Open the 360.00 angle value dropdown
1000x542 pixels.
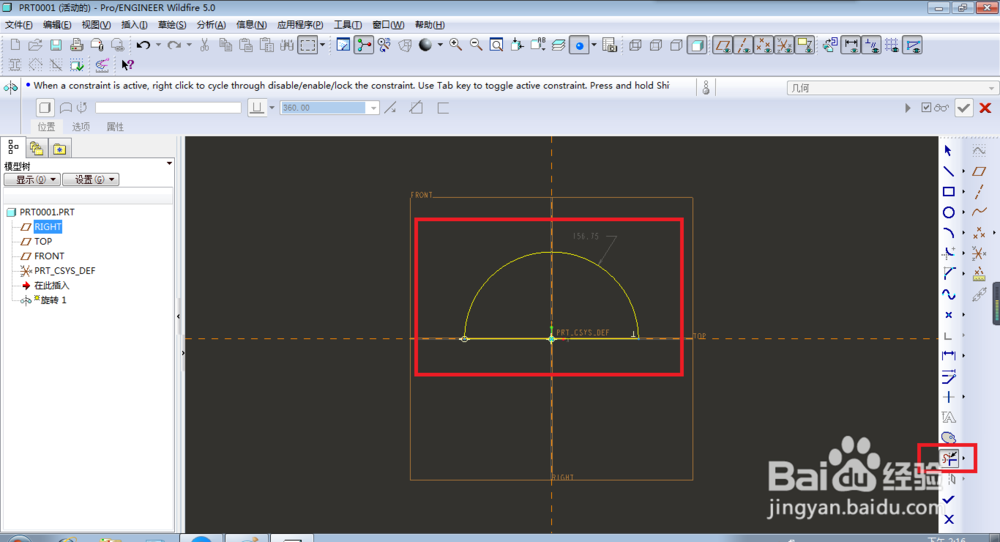(373, 108)
